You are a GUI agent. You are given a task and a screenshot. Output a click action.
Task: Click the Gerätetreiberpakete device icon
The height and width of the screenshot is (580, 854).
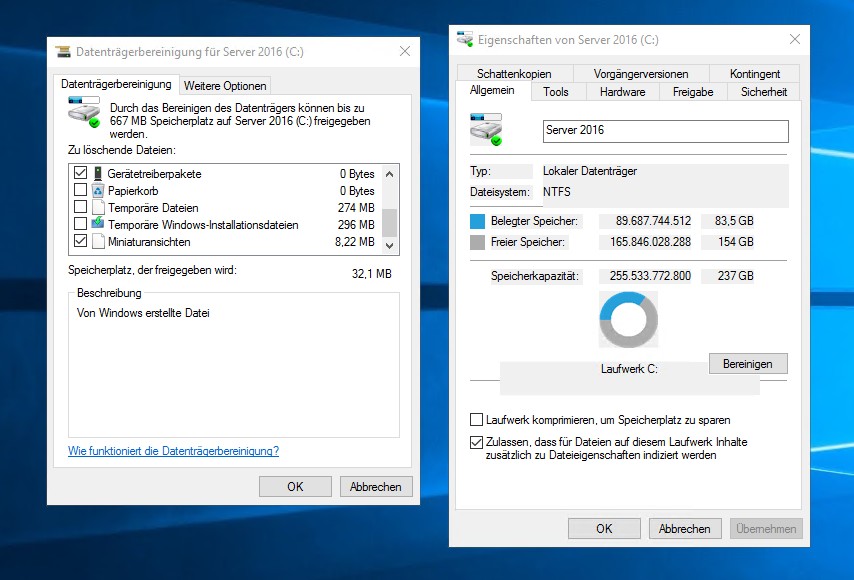pyautogui.click(x=98, y=174)
